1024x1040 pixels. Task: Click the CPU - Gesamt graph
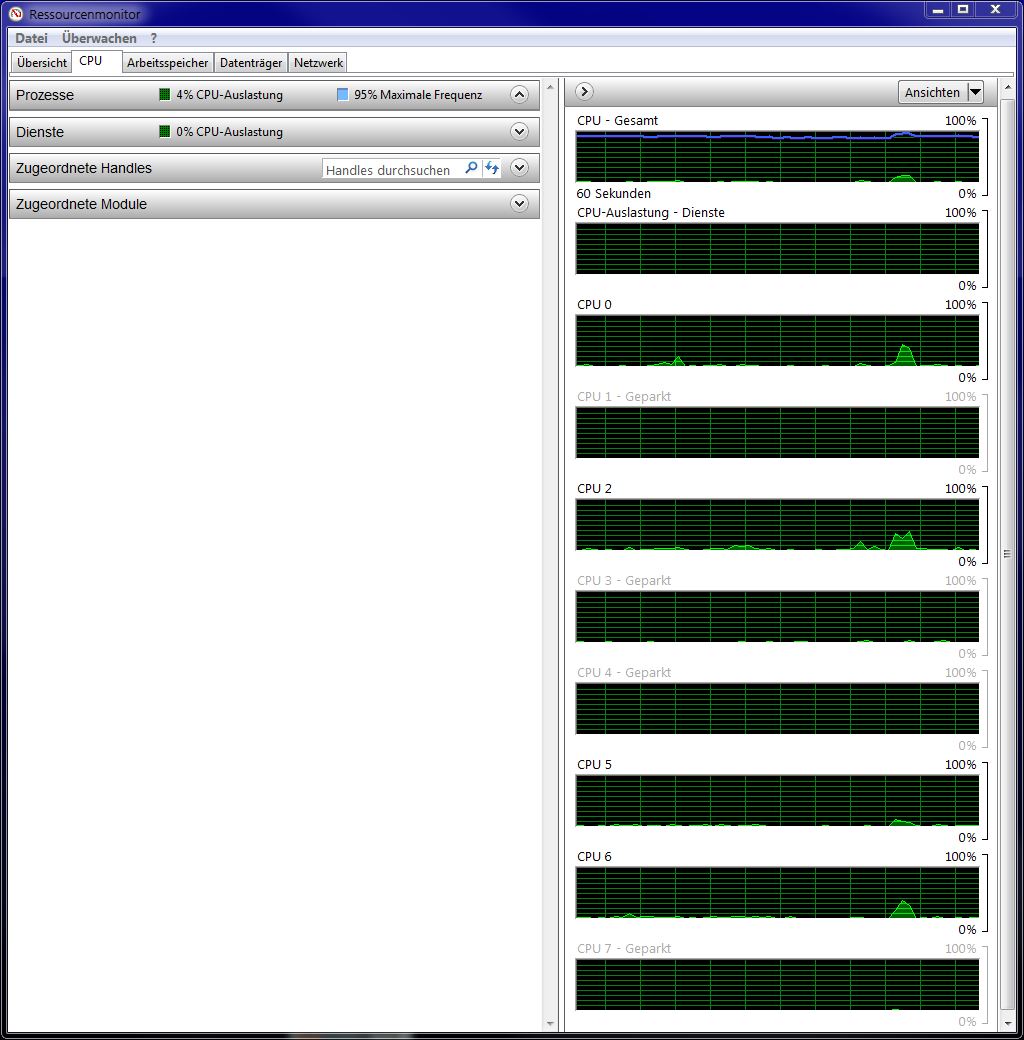coord(777,157)
